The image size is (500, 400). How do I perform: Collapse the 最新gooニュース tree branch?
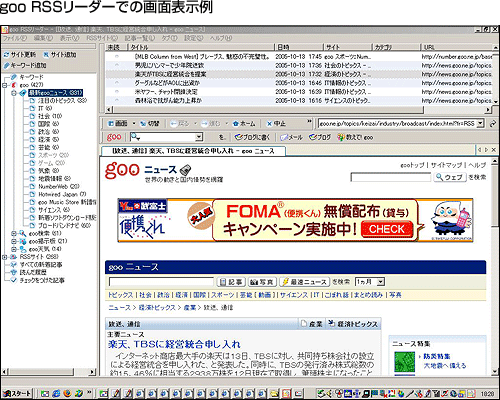click(x=13, y=93)
